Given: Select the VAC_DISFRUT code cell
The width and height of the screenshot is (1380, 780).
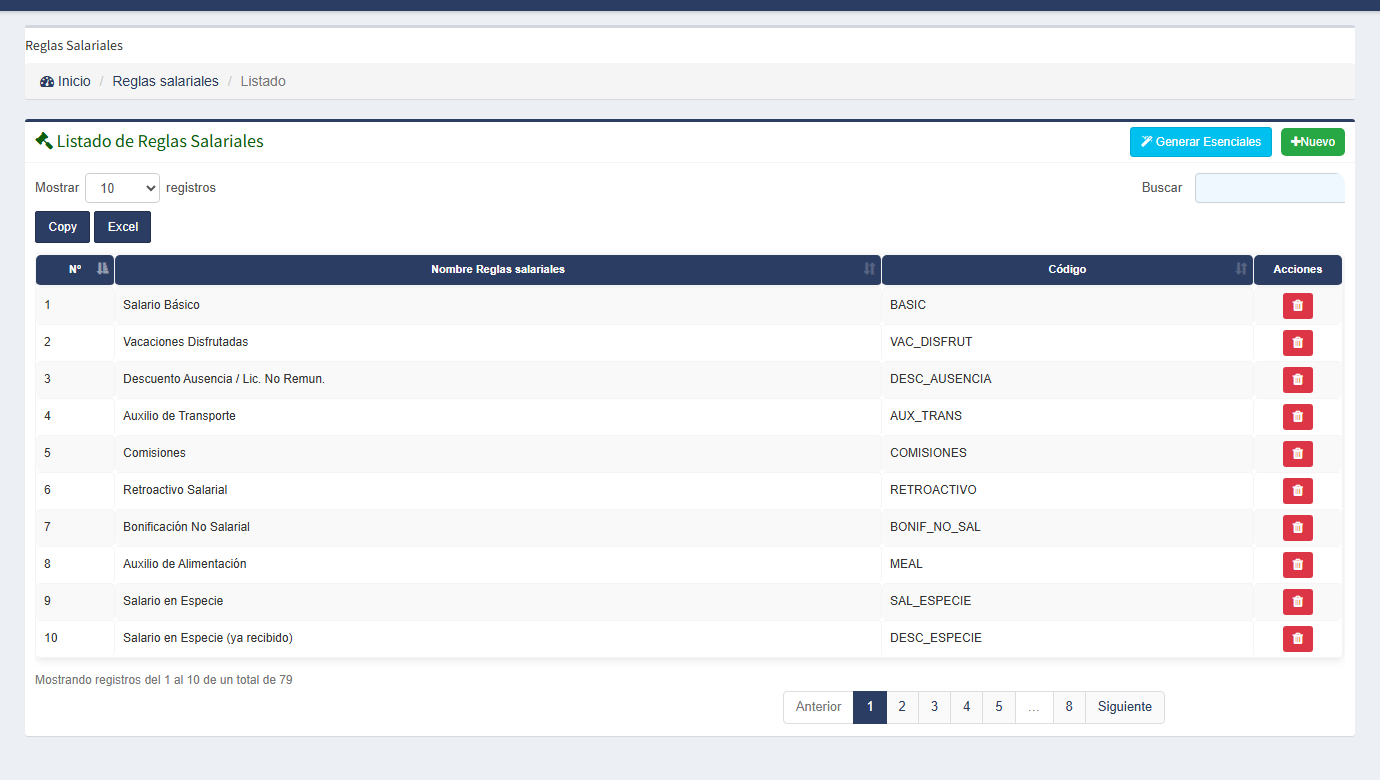Looking at the screenshot, I should click(x=1067, y=342).
